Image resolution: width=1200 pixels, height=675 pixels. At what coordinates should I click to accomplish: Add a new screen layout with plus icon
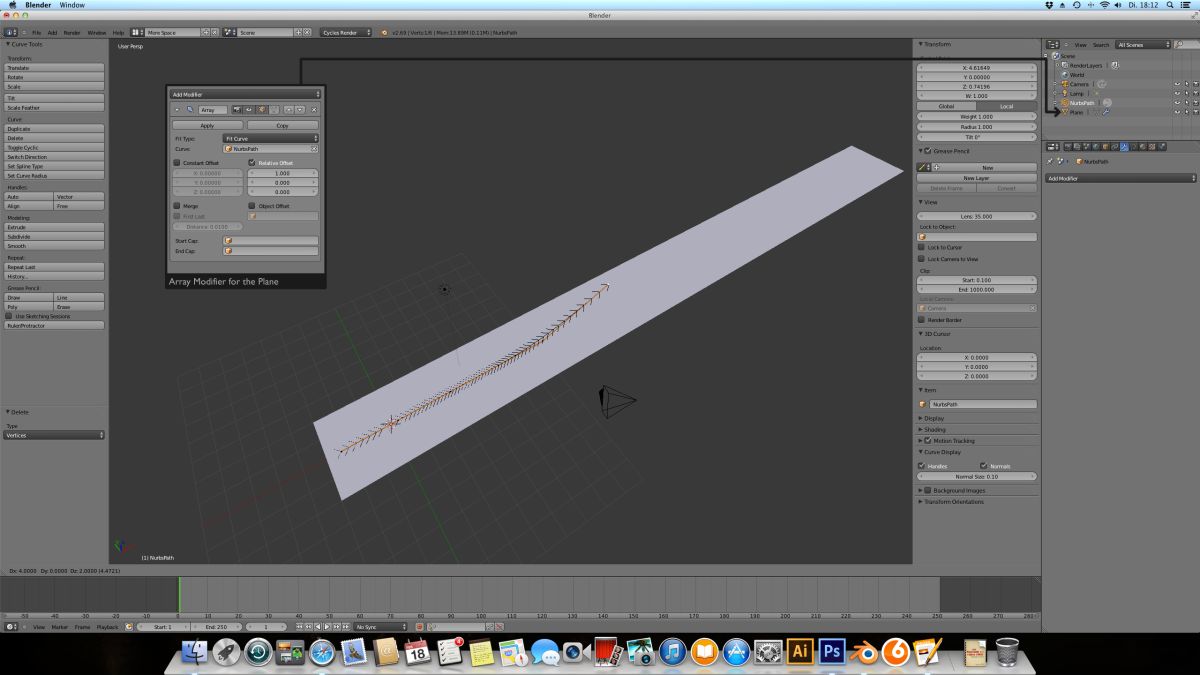(x=206, y=32)
